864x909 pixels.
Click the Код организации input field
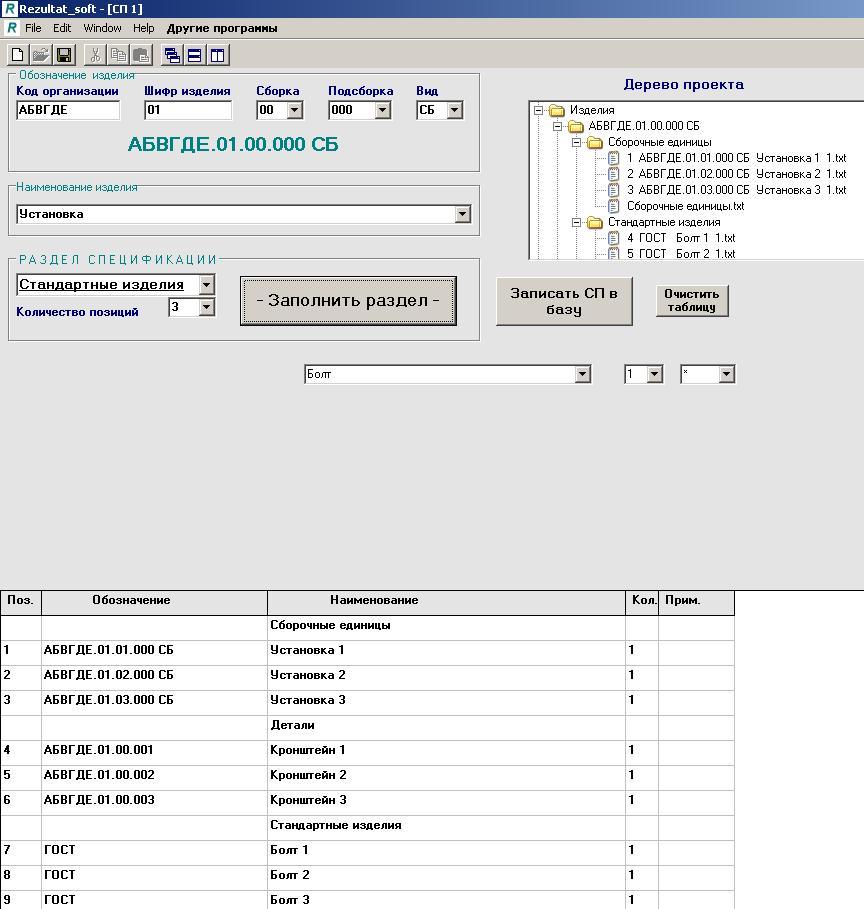68,110
